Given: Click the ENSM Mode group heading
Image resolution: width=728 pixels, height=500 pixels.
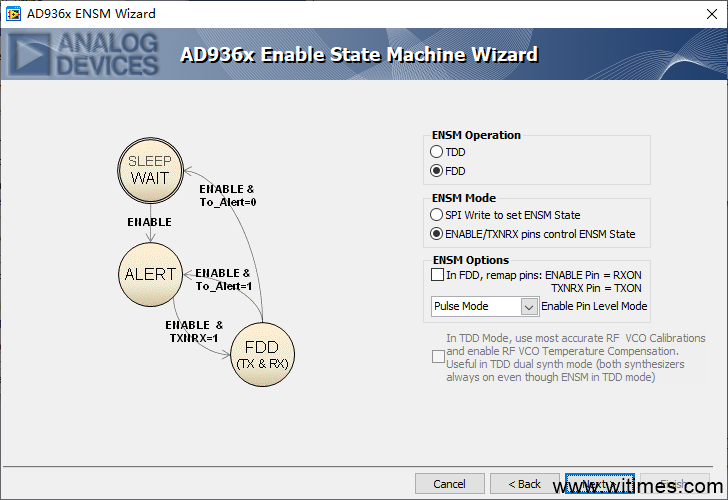Looking at the screenshot, I should pos(464,198).
